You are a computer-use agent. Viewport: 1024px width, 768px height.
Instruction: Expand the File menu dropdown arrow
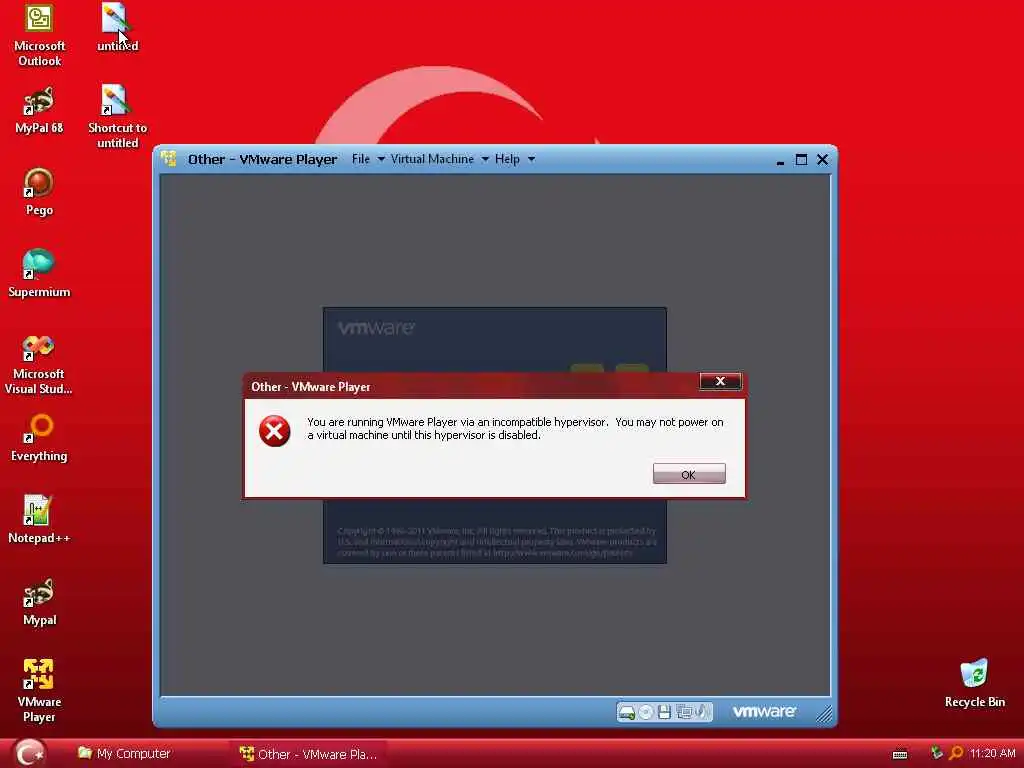tap(381, 159)
